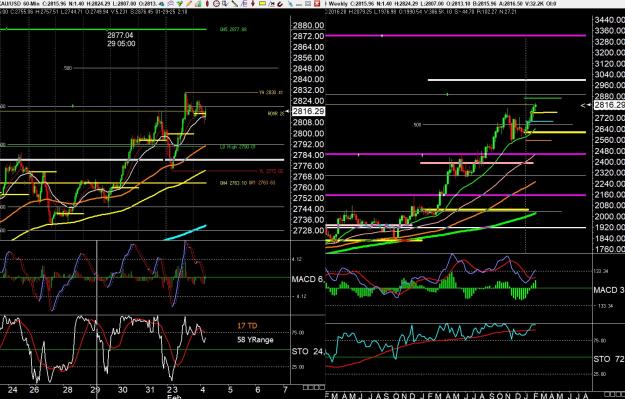Click date label 28 on time axis
625x399 pixels.
click(67, 390)
